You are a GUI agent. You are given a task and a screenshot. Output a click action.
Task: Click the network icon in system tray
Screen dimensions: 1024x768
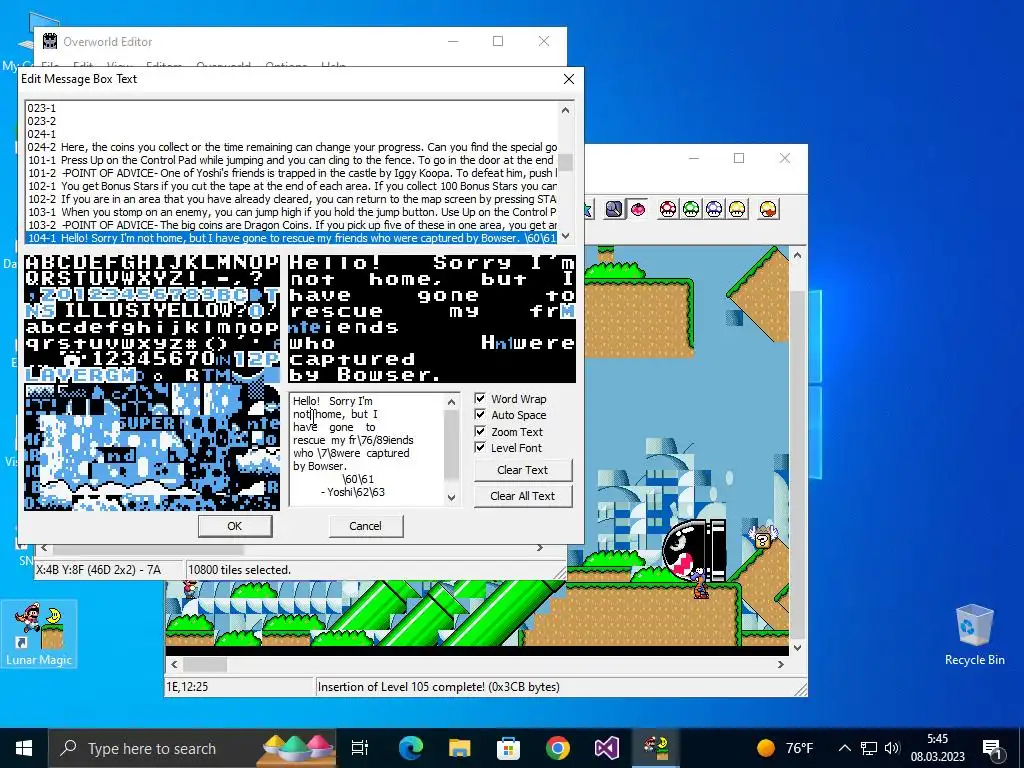pos(869,748)
